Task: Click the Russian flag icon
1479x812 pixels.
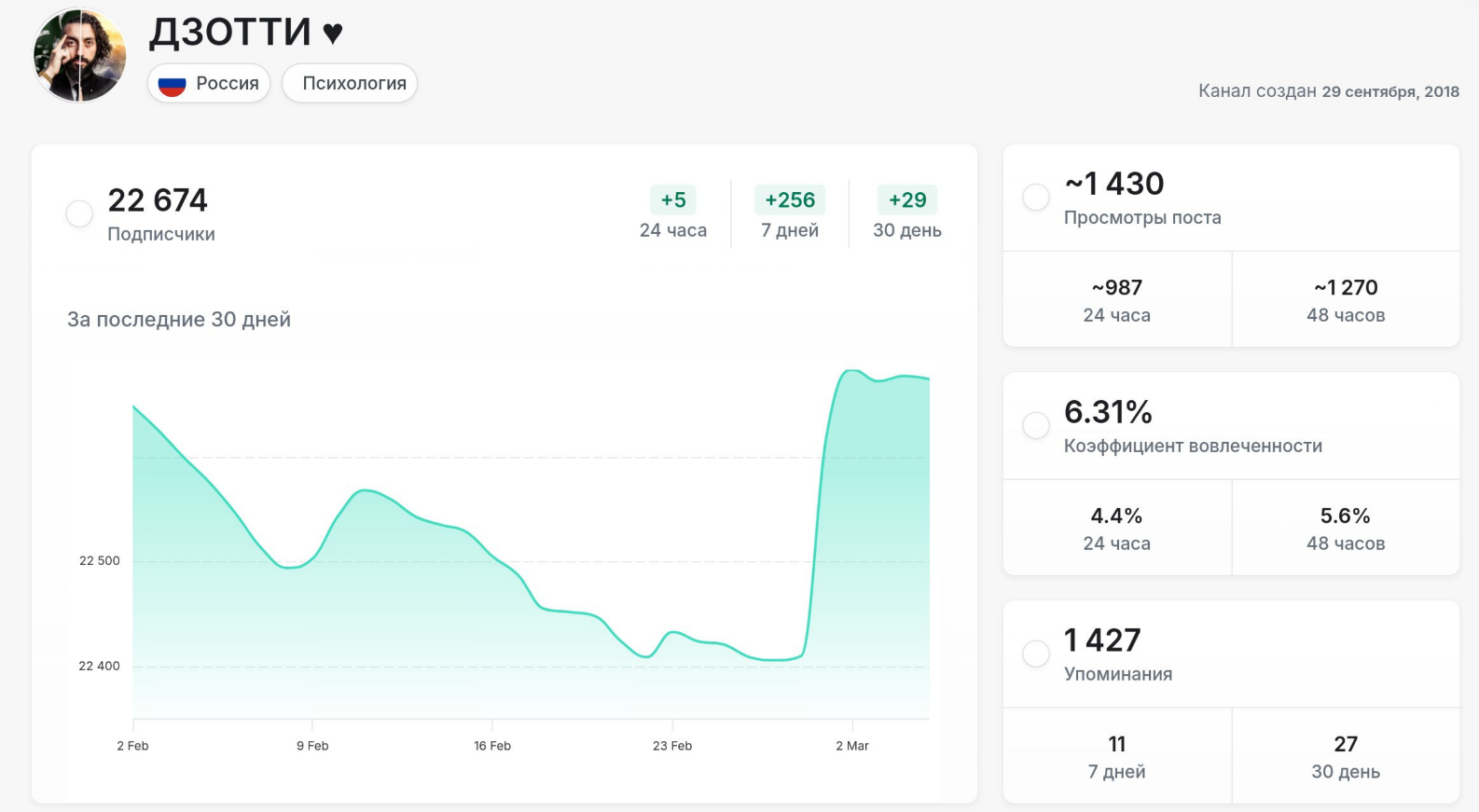Action: tap(173, 84)
